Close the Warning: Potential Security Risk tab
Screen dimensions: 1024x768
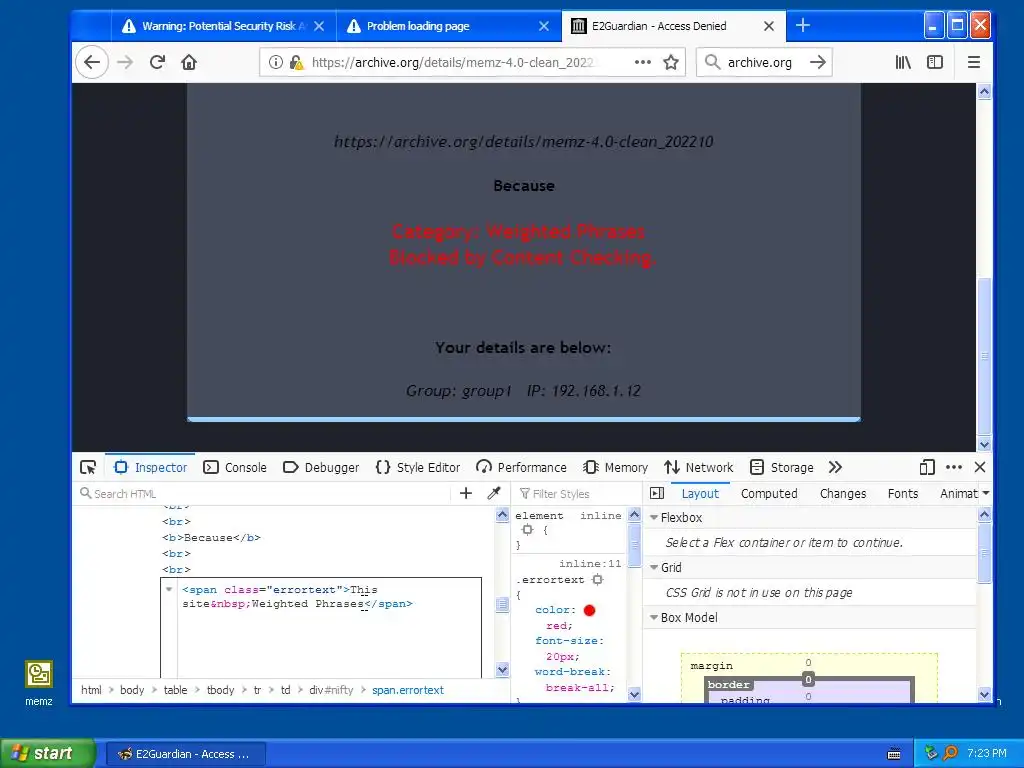(x=319, y=26)
